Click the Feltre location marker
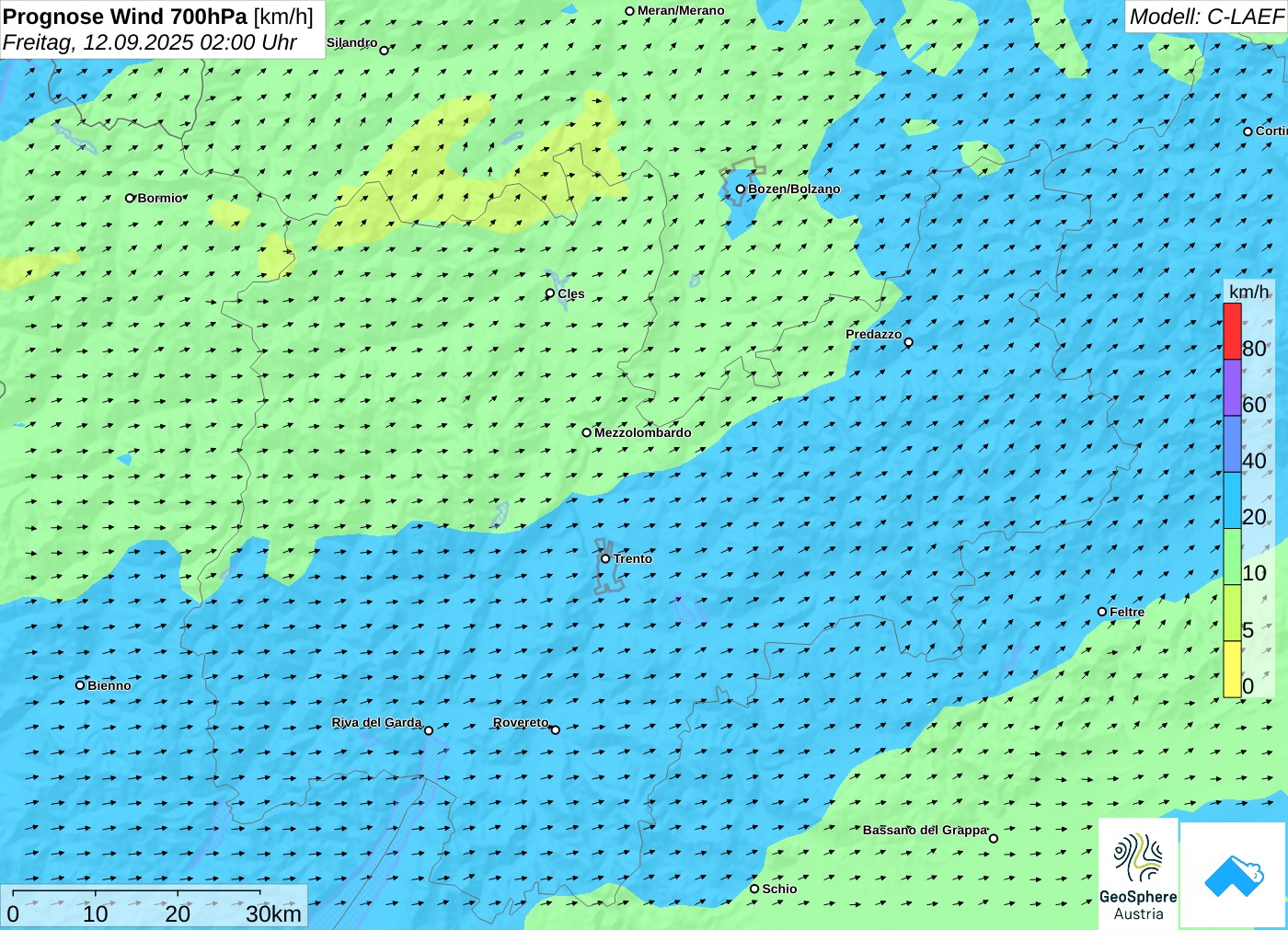 tap(1102, 612)
